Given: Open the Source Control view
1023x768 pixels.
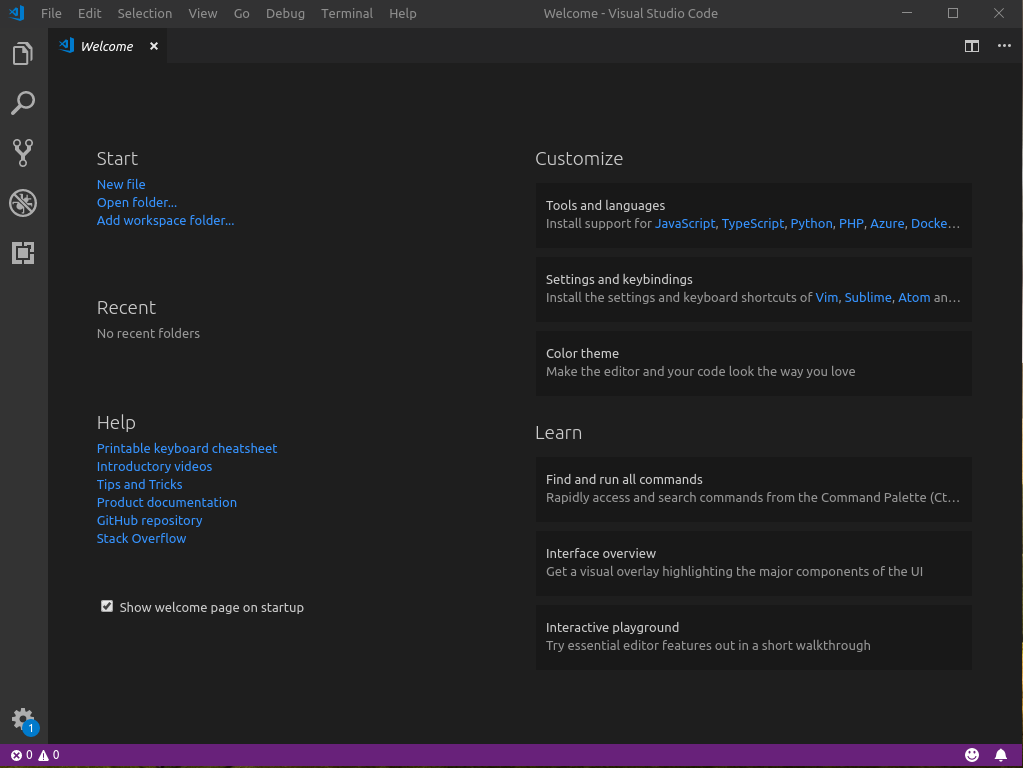Looking at the screenshot, I should (23, 153).
